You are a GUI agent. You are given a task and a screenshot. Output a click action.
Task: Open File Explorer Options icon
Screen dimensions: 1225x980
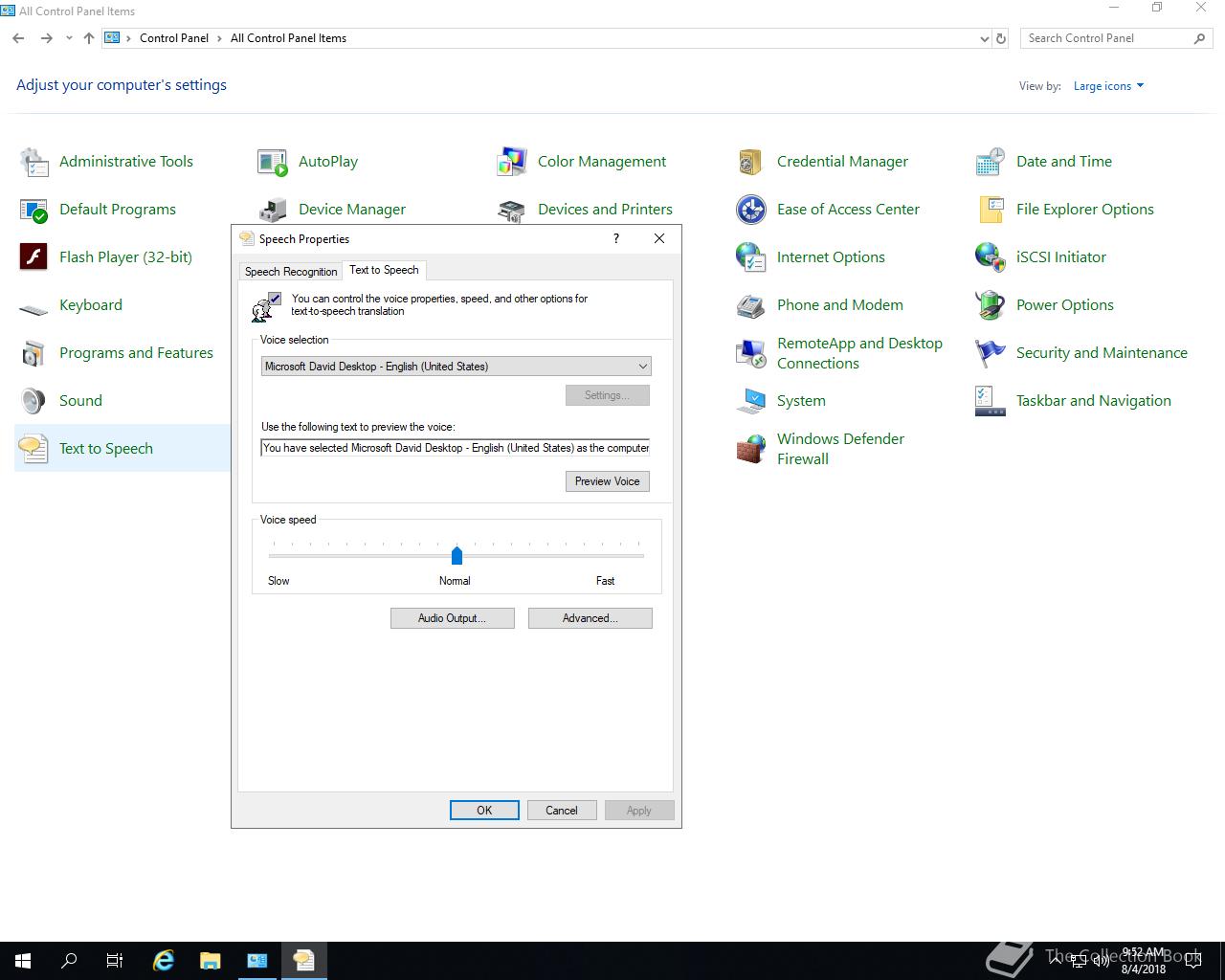[991, 210]
